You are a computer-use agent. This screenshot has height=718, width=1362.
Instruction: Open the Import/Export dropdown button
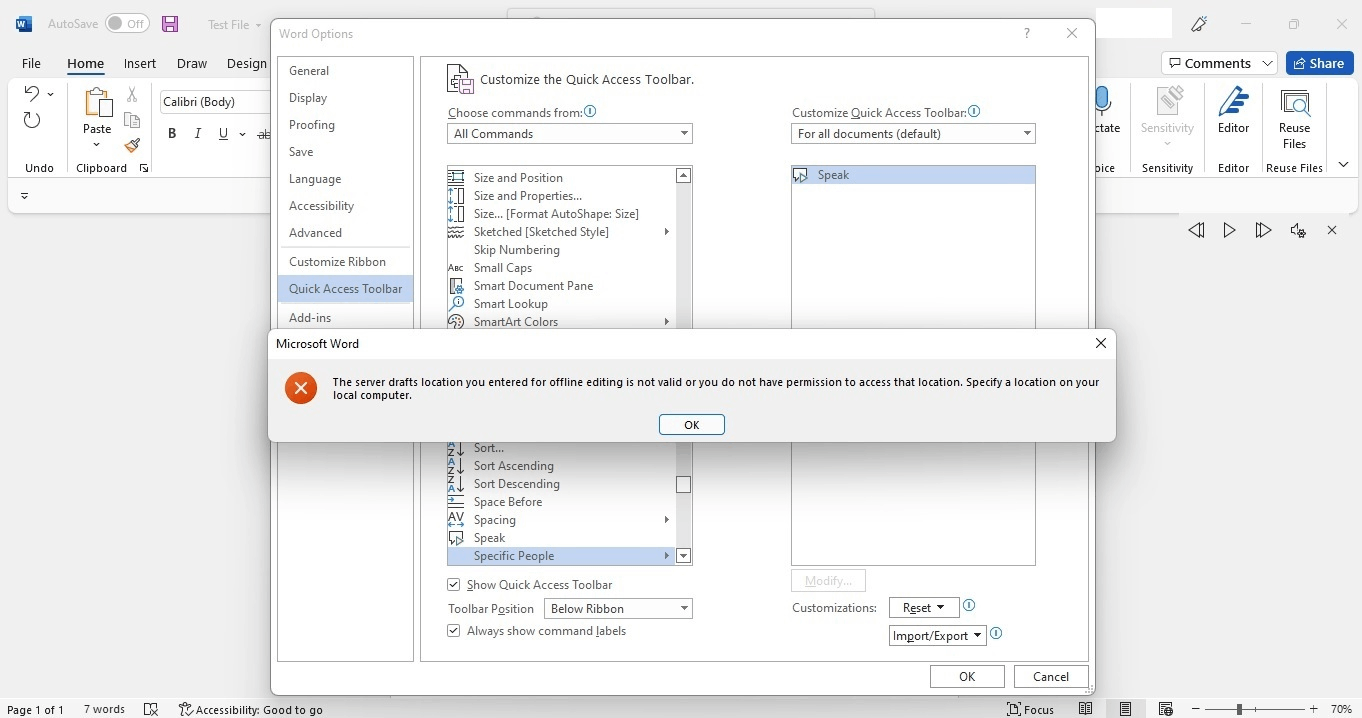[x=937, y=636]
